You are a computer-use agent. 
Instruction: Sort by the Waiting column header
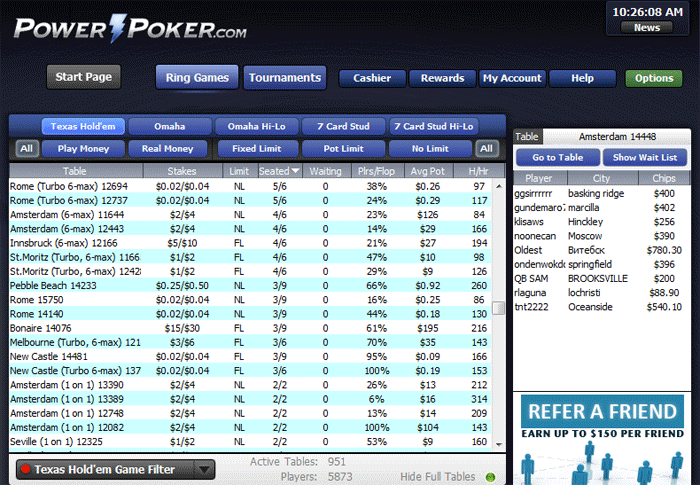[x=325, y=171]
